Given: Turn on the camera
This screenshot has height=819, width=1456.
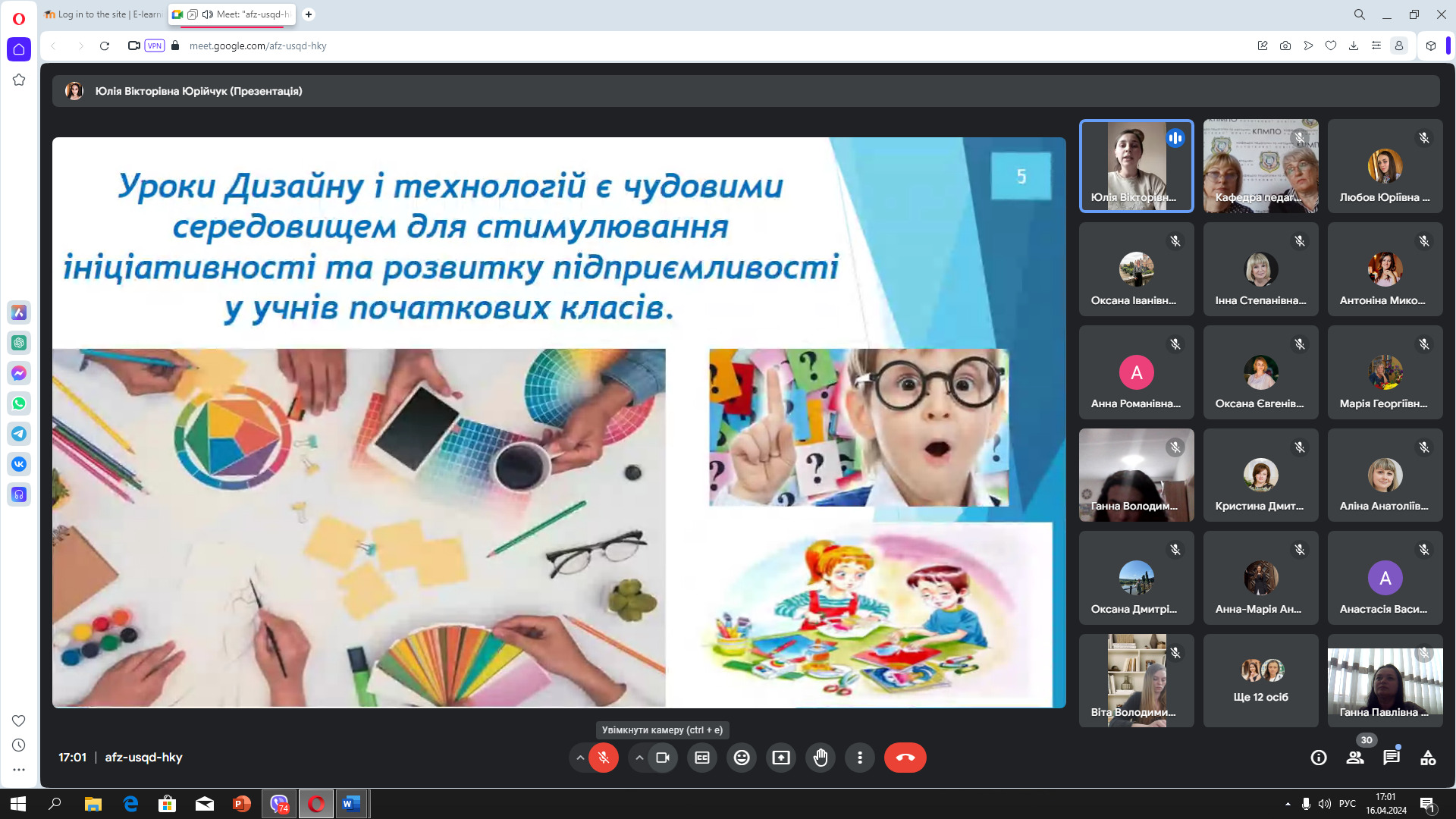Looking at the screenshot, I should pyautogui.click(x=663, y=758).
